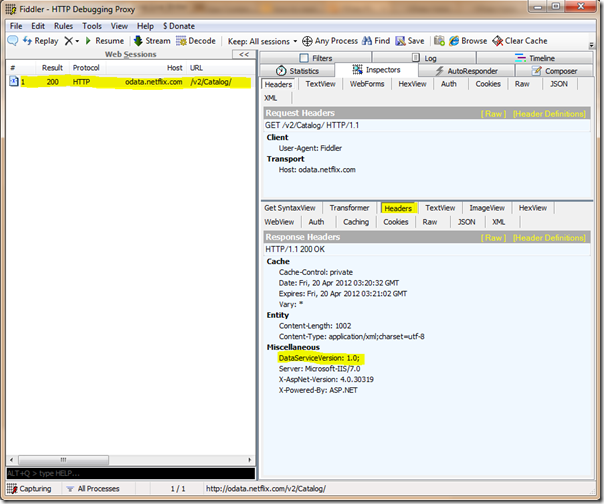Click the scroll-right arrow of sessions list
The width and height of the screenshot is (604, 504).
250,460
